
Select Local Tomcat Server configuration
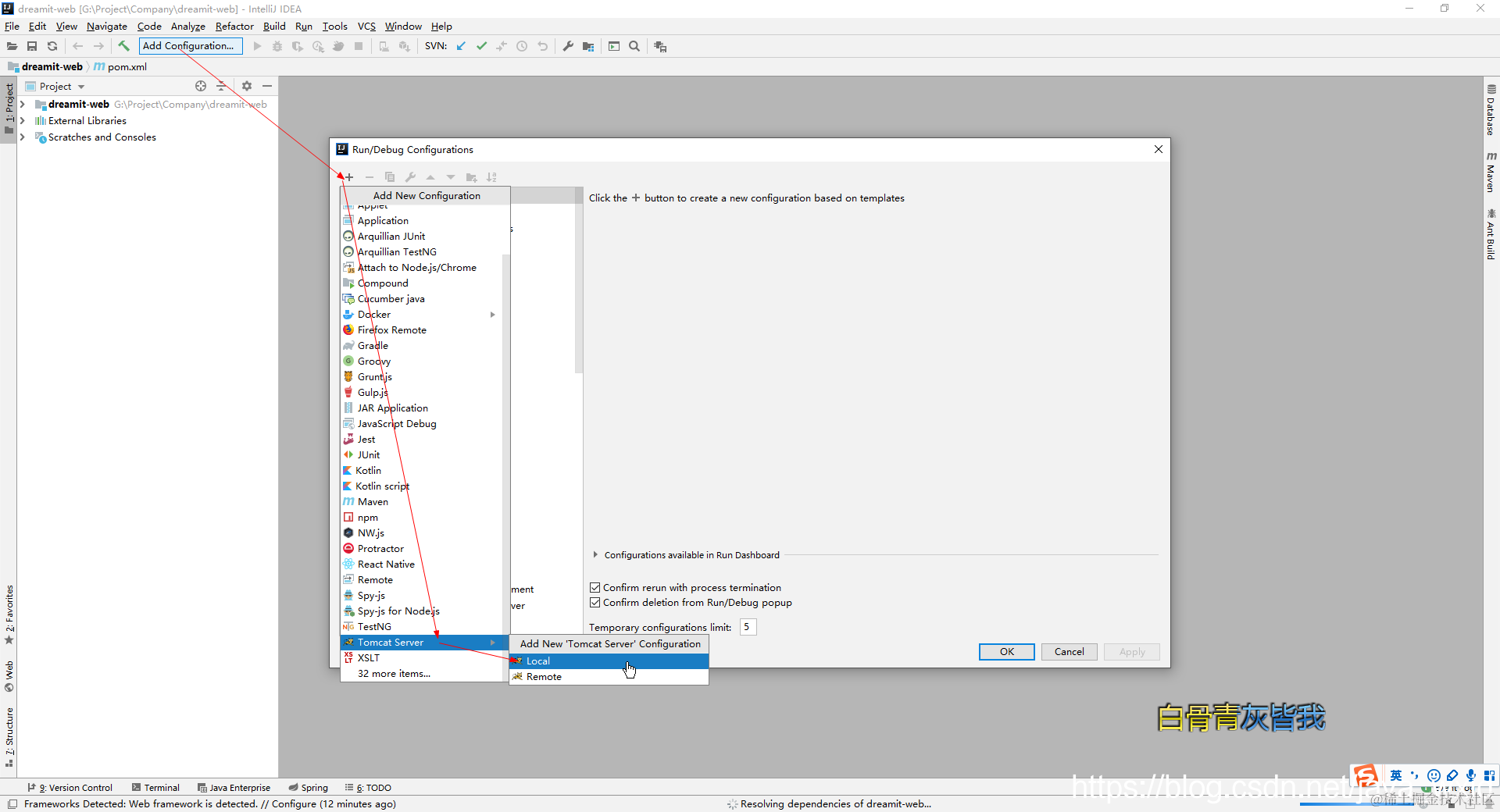click(609, 661)
